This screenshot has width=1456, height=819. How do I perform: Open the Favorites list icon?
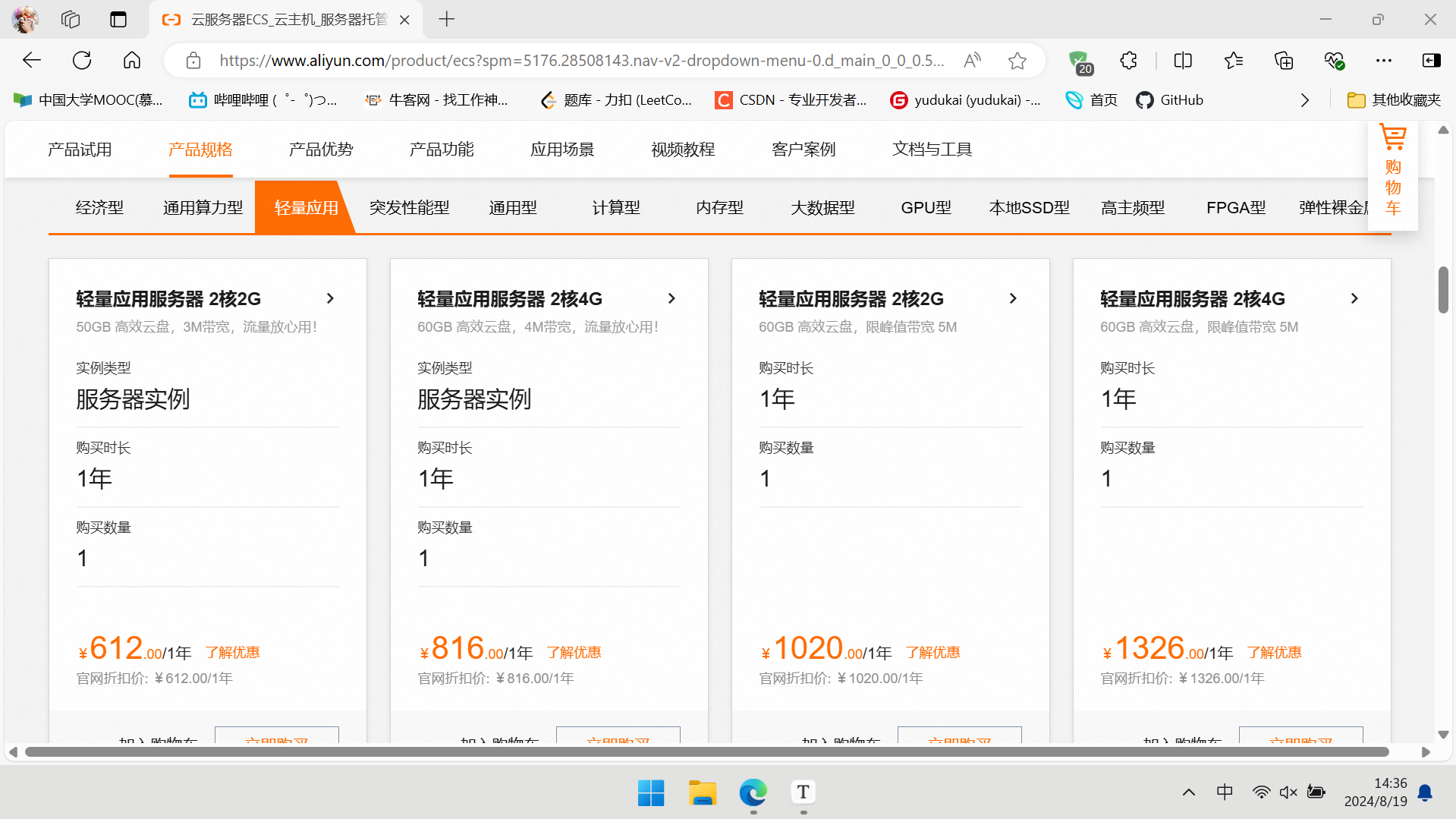1234,61
